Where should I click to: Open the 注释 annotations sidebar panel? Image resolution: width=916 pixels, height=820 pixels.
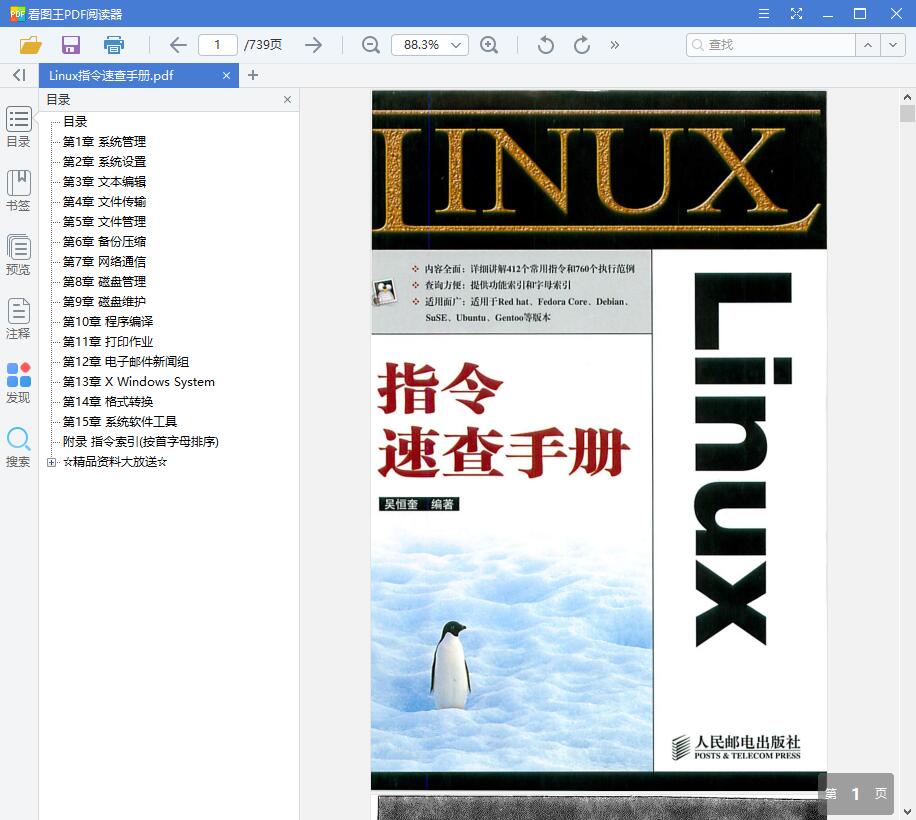click(x=18, y=318)
